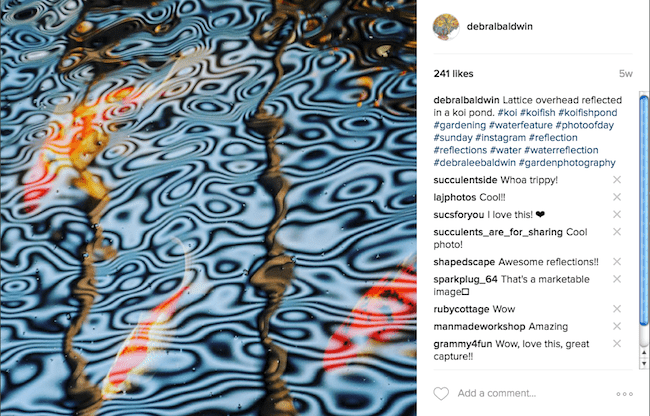Click the heart like icon

[x=441, y=393]
